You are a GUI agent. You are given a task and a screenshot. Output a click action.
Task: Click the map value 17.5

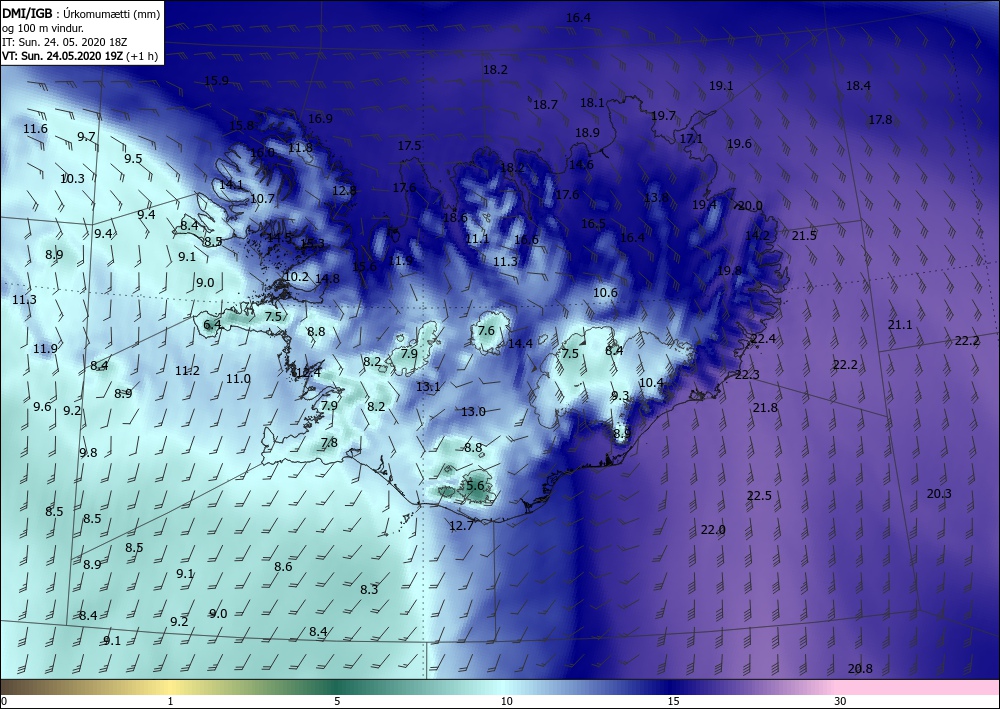pos(409,145)
